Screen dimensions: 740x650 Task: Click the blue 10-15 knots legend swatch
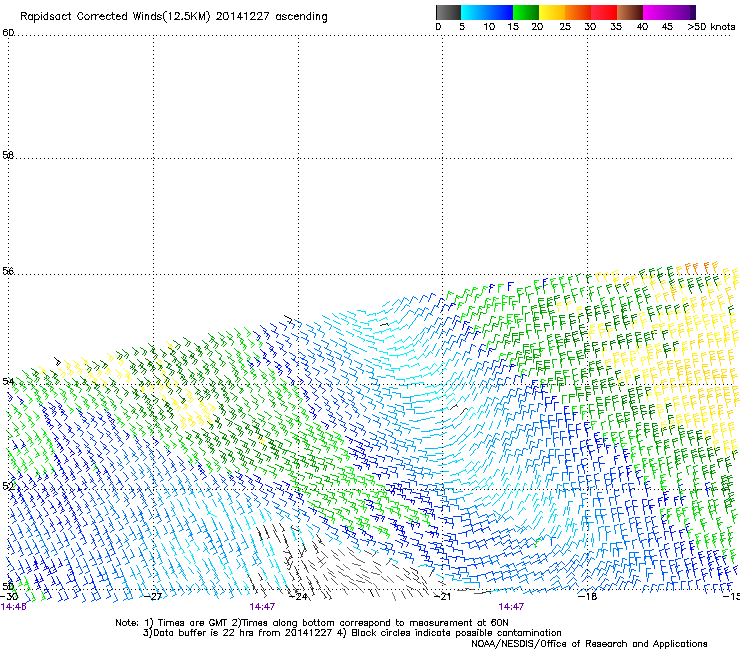click(x=500, y=12)
